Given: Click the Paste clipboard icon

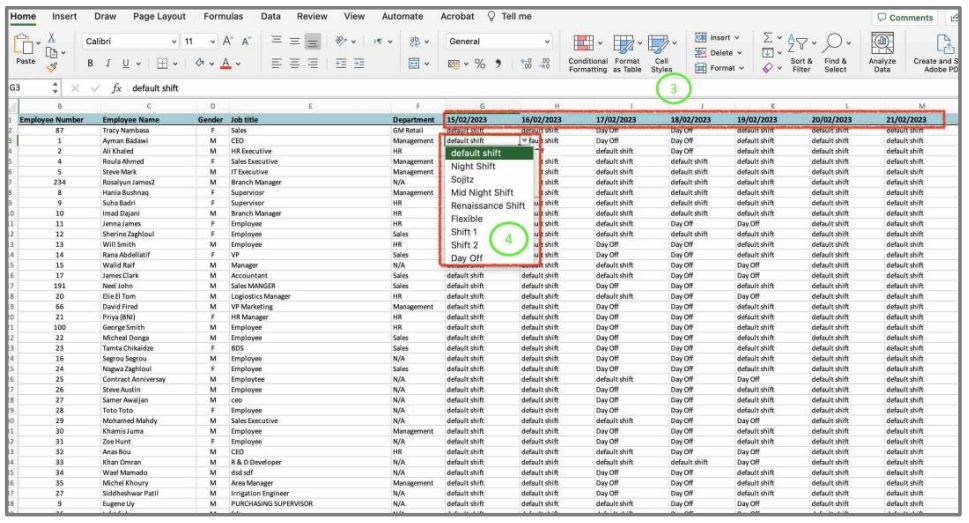Looking at the screenshot, I should [x=25, y=47].
